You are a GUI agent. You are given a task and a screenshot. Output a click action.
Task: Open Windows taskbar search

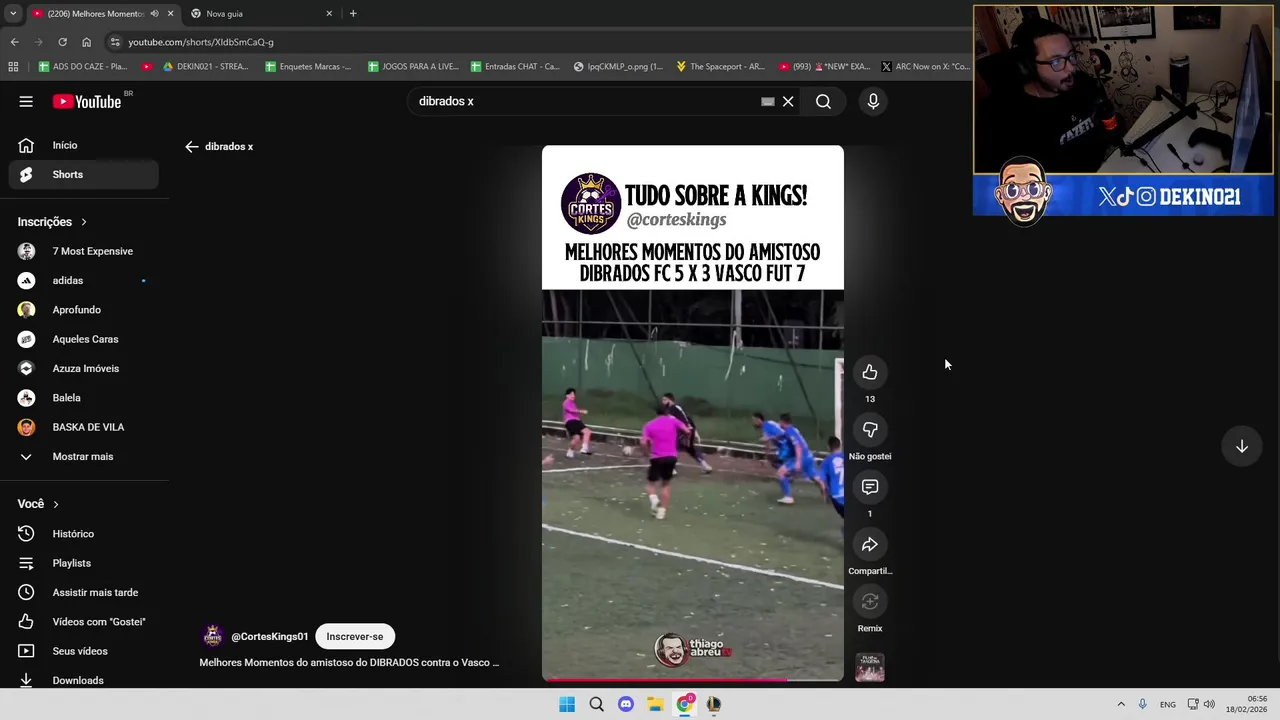[596, 704]
